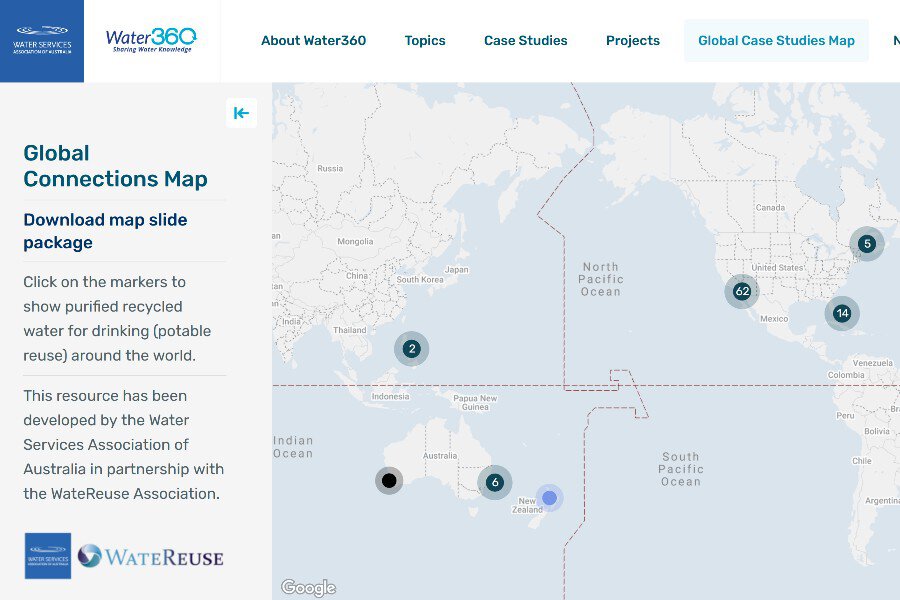Open the cluster marker labeled 2
The width and height of the screenshot is (900, 600).
pyautogui.click(x=411, y=349)
